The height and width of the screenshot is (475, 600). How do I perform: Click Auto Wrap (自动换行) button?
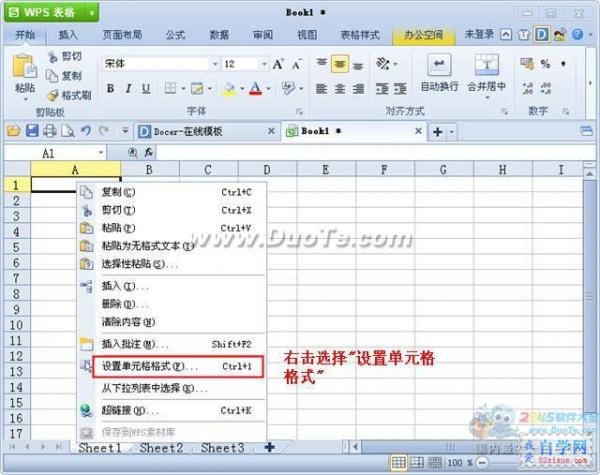(439, 73)
